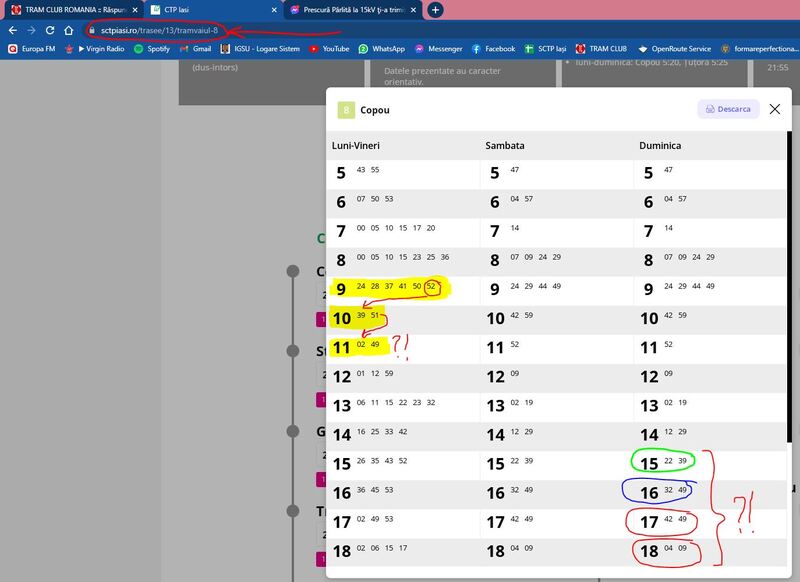Click the Descarca download button

coord(728,109)
